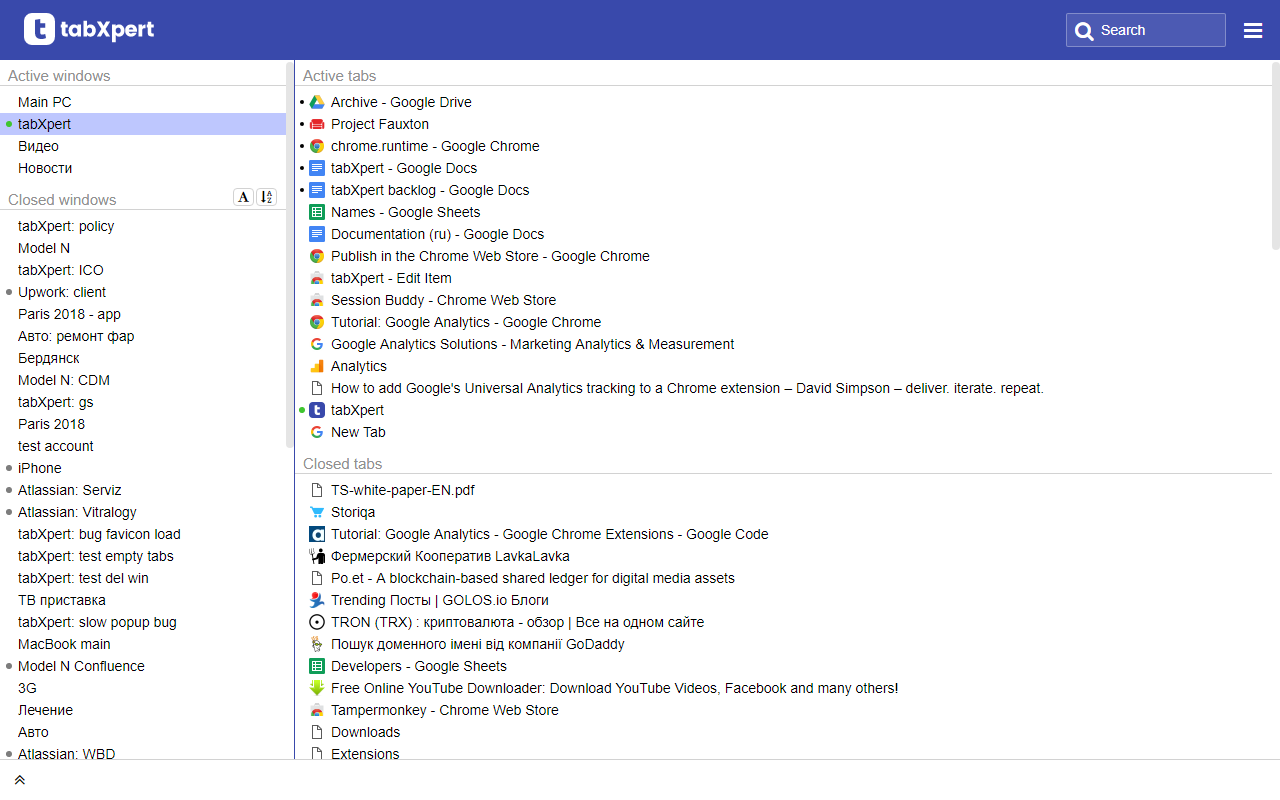
Task: Open closed window 'Model N: CDM'
Action: click(143, 380)
